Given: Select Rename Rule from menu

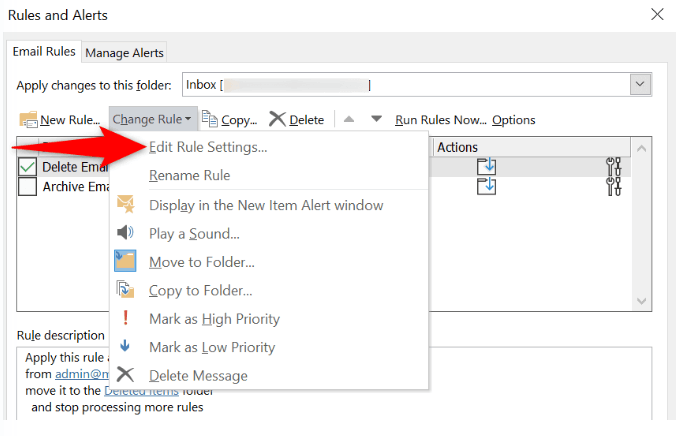Looking at the screenshot, I should pyautogui.click(x=190, y=175).
